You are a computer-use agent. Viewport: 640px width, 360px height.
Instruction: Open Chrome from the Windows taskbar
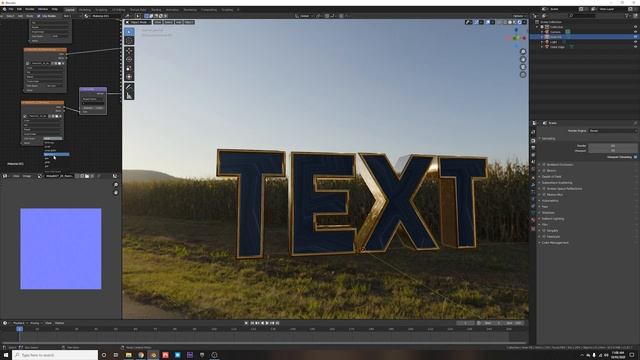tap(141, 355)
